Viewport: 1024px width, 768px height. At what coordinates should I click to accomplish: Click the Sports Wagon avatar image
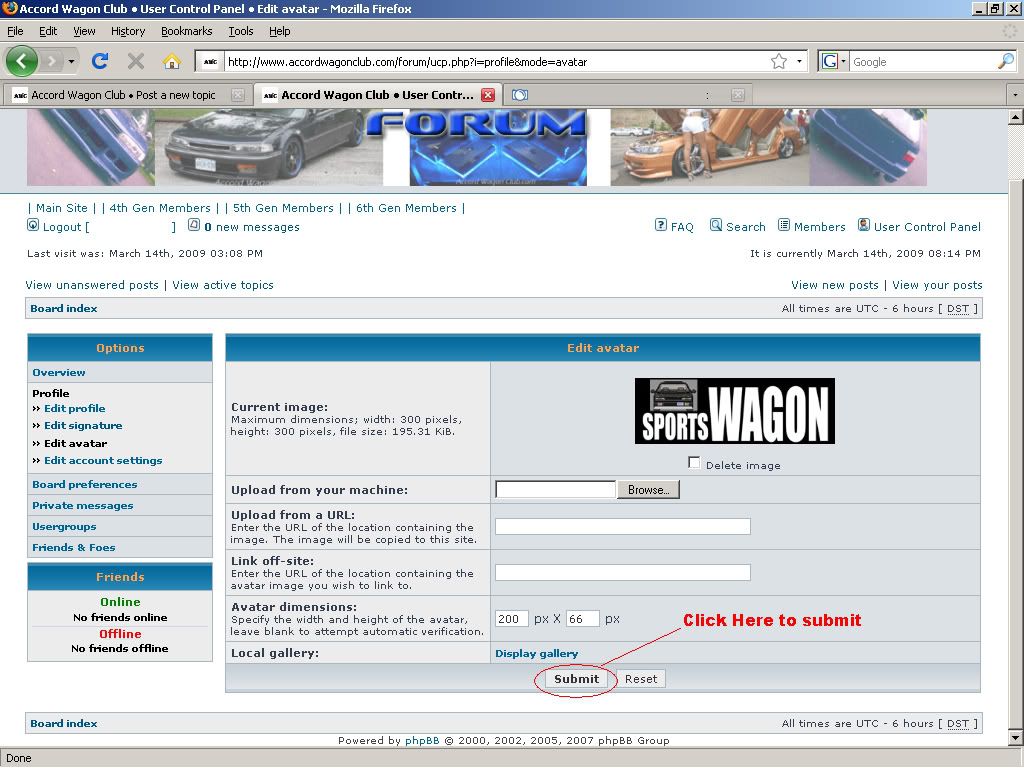(735, 411)
